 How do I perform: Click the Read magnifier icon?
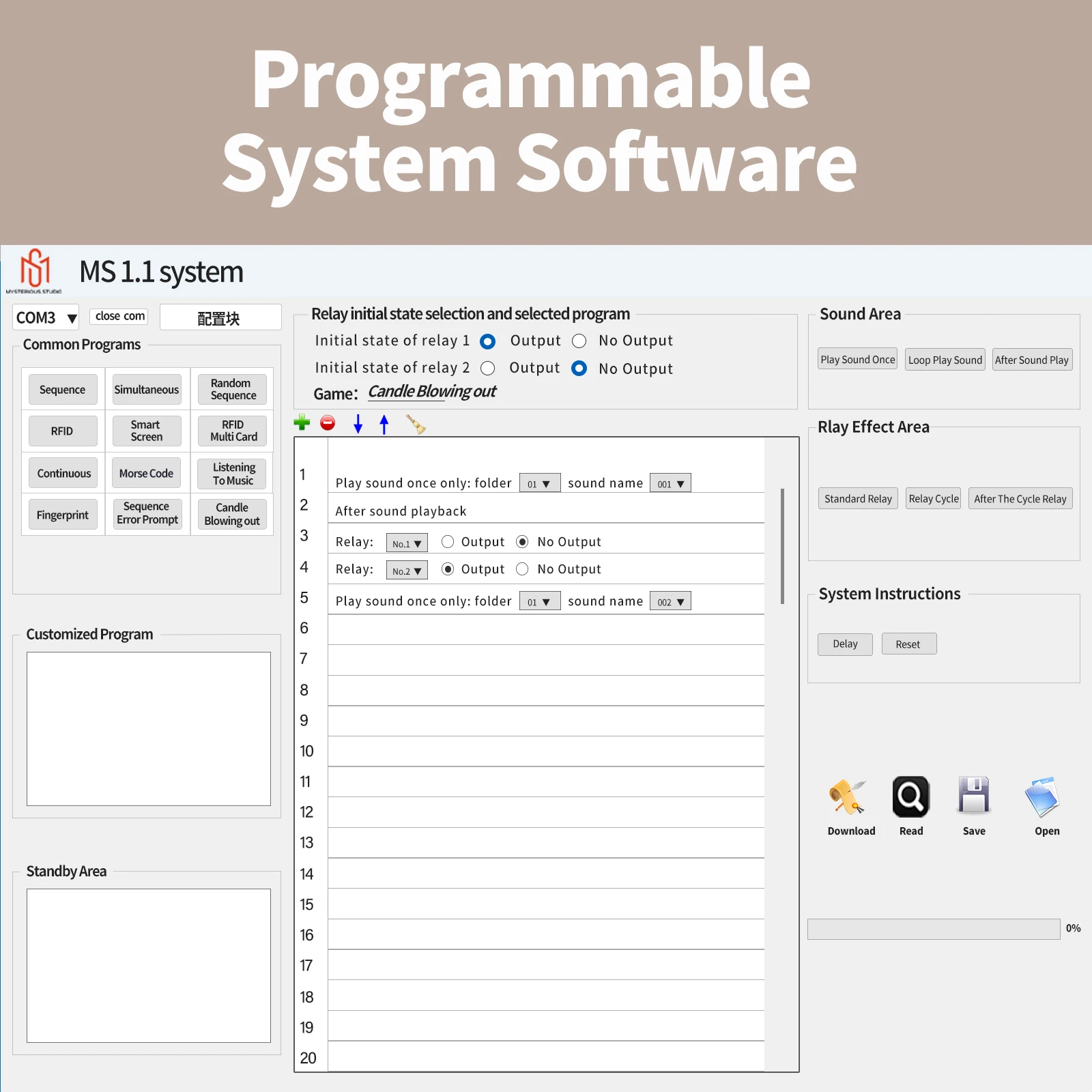[911, 796]
